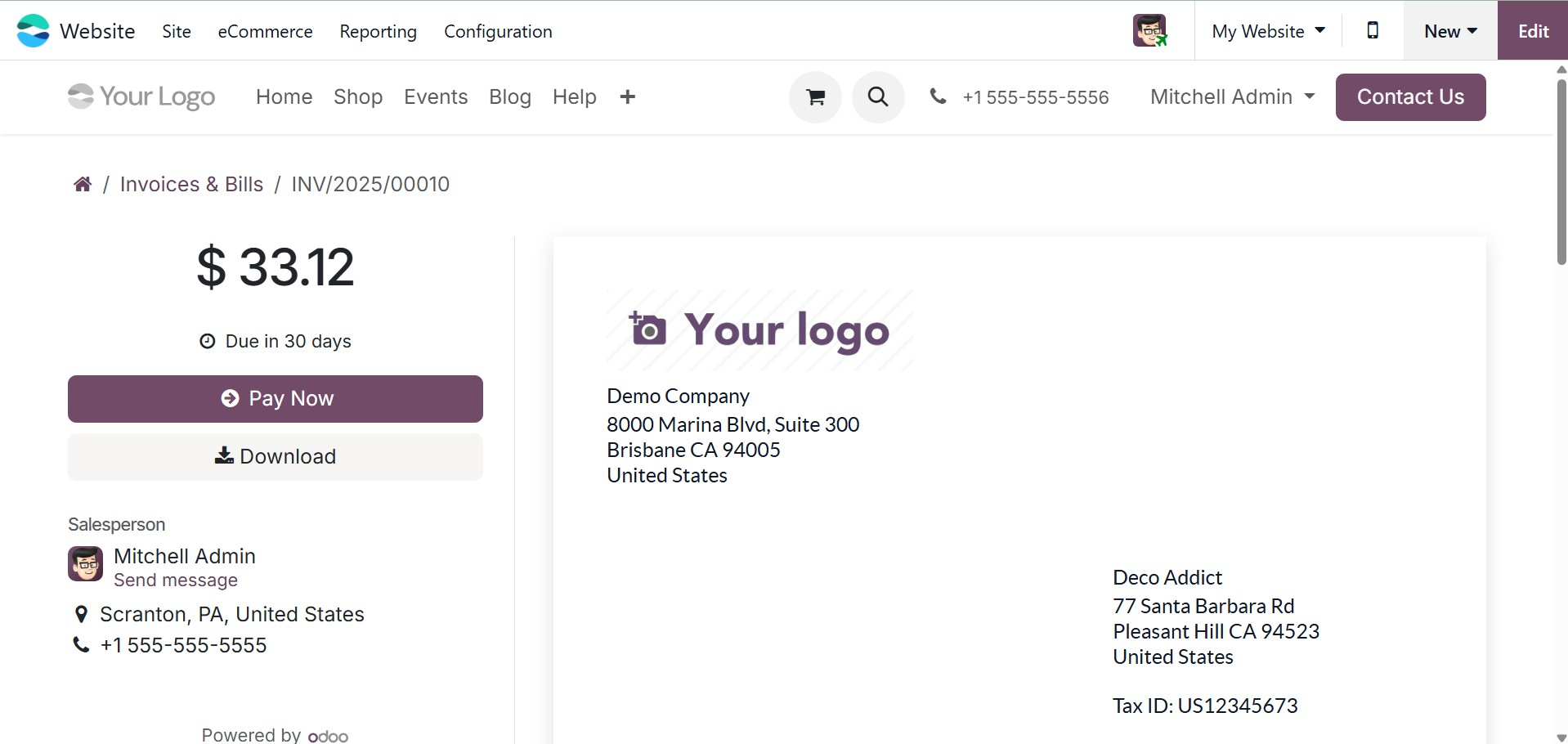Click Mitchell Admin salesperson avatar
Image resolution: width=1568 pixels, height=744 pixels.
point(85,564)
